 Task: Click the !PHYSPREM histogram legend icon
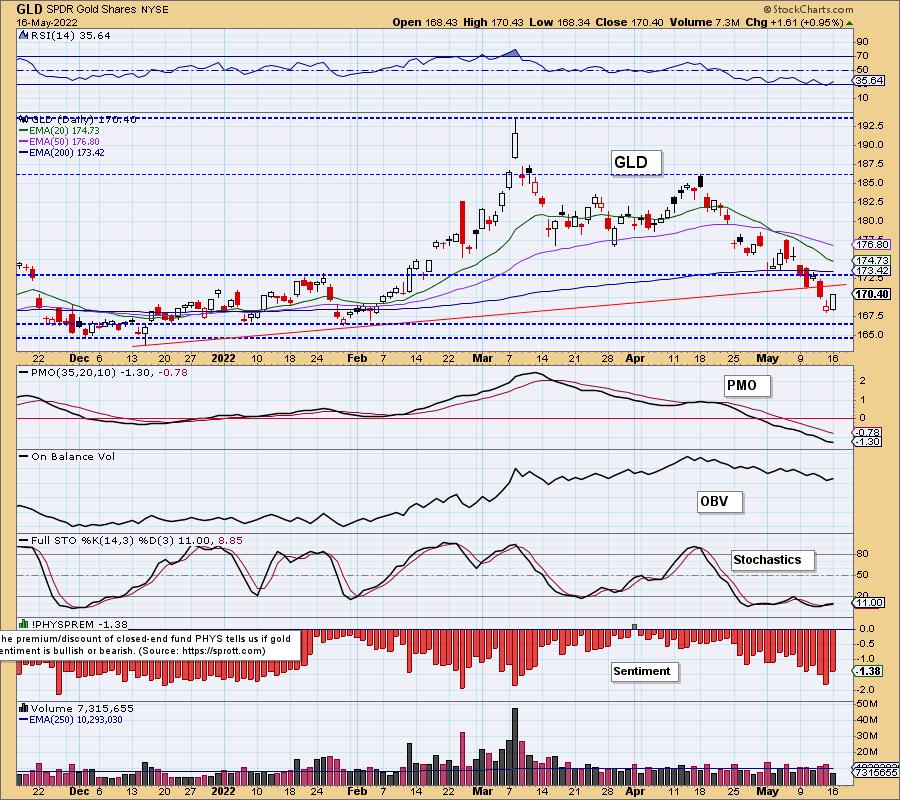(24, 623)
